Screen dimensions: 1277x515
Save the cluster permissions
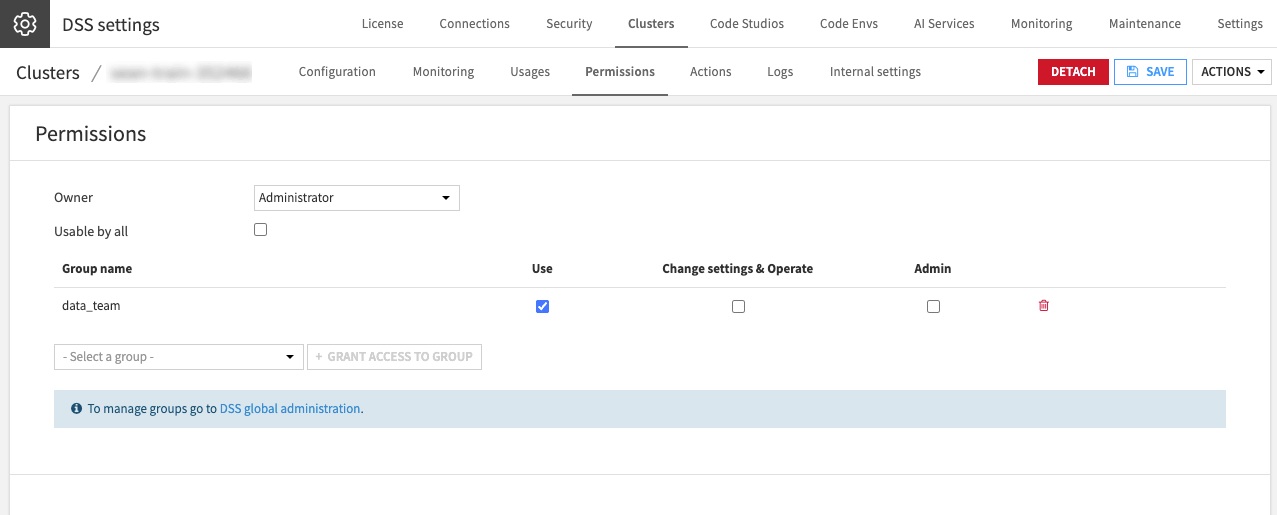(x=1150, y=72)
